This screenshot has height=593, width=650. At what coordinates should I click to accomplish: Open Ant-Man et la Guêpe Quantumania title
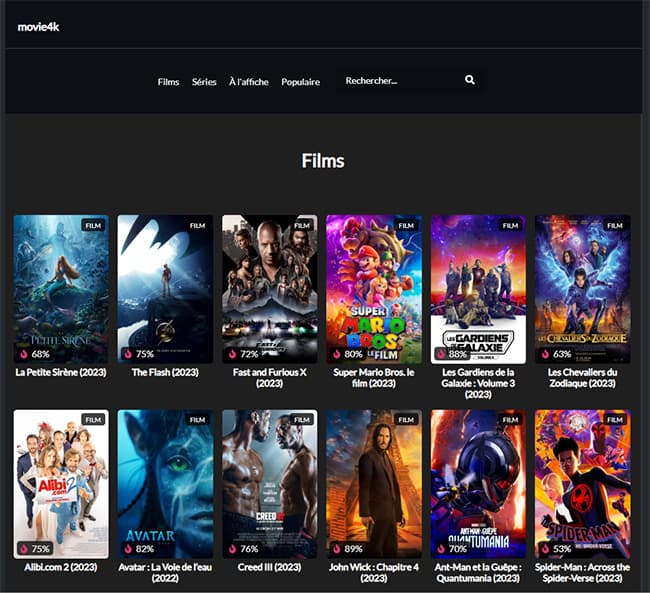[478, 573]
